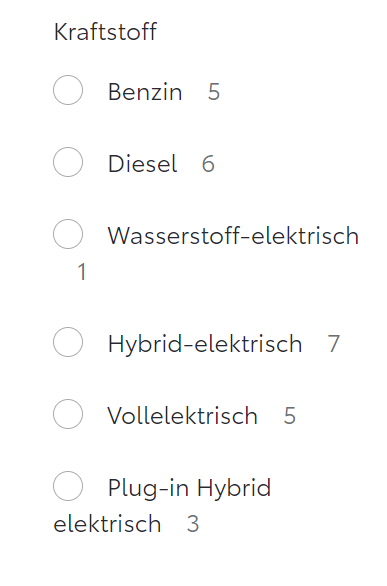Click the 'Vollelektrisch' label text
The image size is (387, 586).
(183, 416)
